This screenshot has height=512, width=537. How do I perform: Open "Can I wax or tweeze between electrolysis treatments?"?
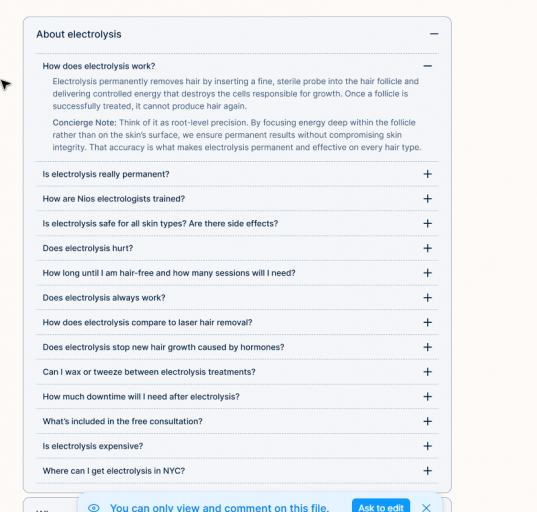[237, 372]
